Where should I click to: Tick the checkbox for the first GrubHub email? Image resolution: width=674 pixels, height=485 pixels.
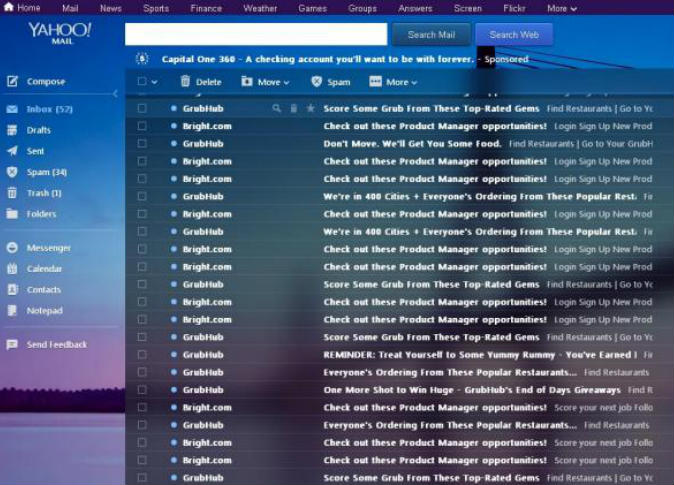click(x=142, y=108)
